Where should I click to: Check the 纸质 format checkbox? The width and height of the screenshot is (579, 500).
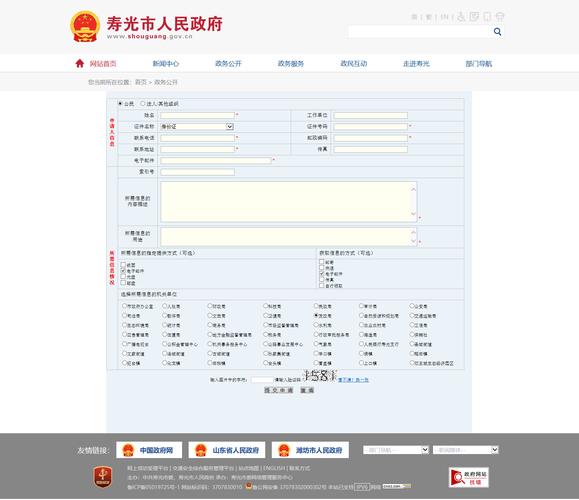pyautogui.click(x=123, y=265)
